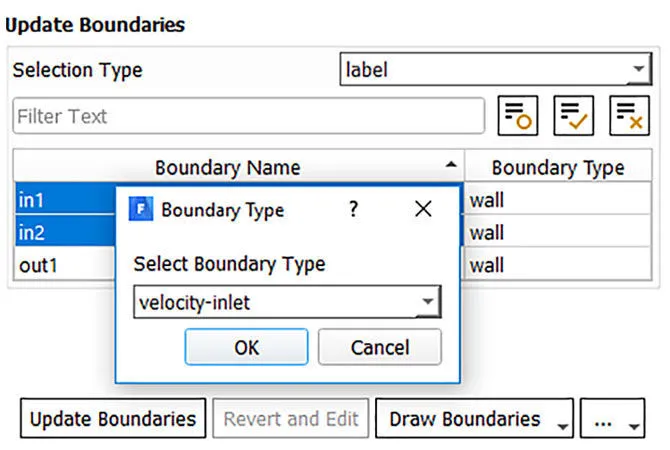Click the deselect-all-shown list icon
The height and width of the screenshot is (450, 670).
pyautogui.click(x=630, y=117)
